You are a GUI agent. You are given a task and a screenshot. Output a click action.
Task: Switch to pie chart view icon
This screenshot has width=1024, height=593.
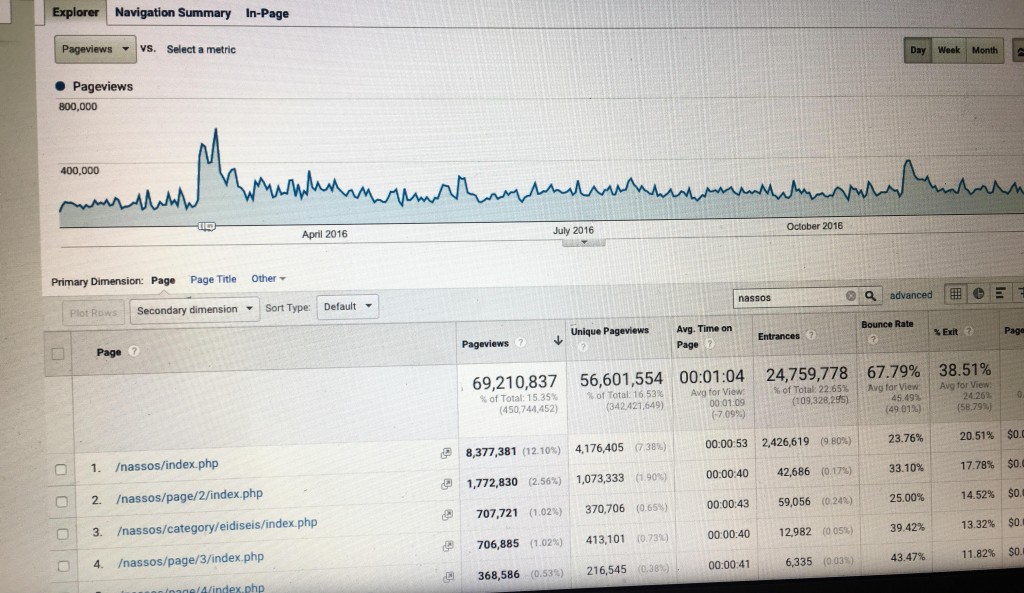coord(978,294)
